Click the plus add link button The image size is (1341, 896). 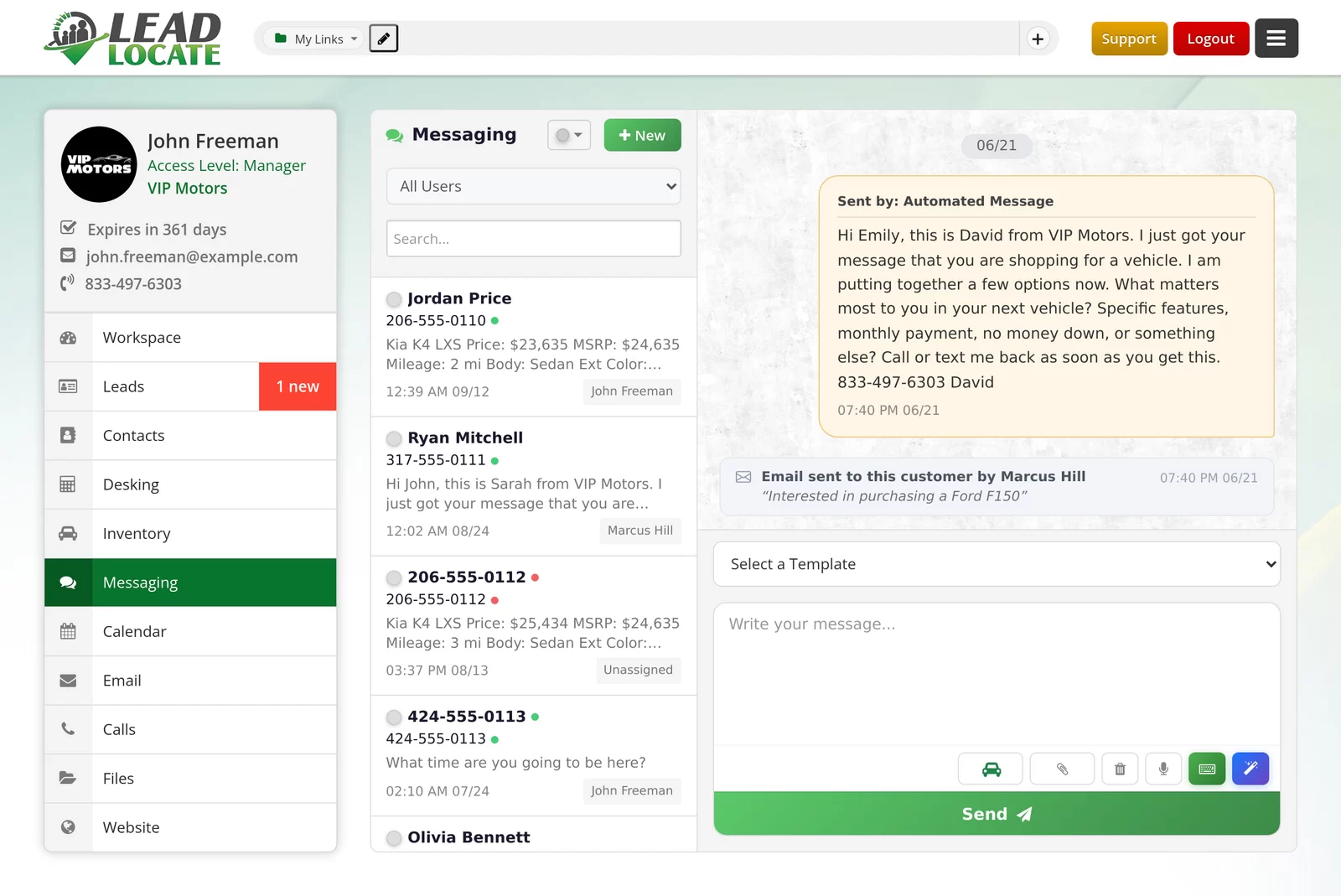tap(1038, 39)
